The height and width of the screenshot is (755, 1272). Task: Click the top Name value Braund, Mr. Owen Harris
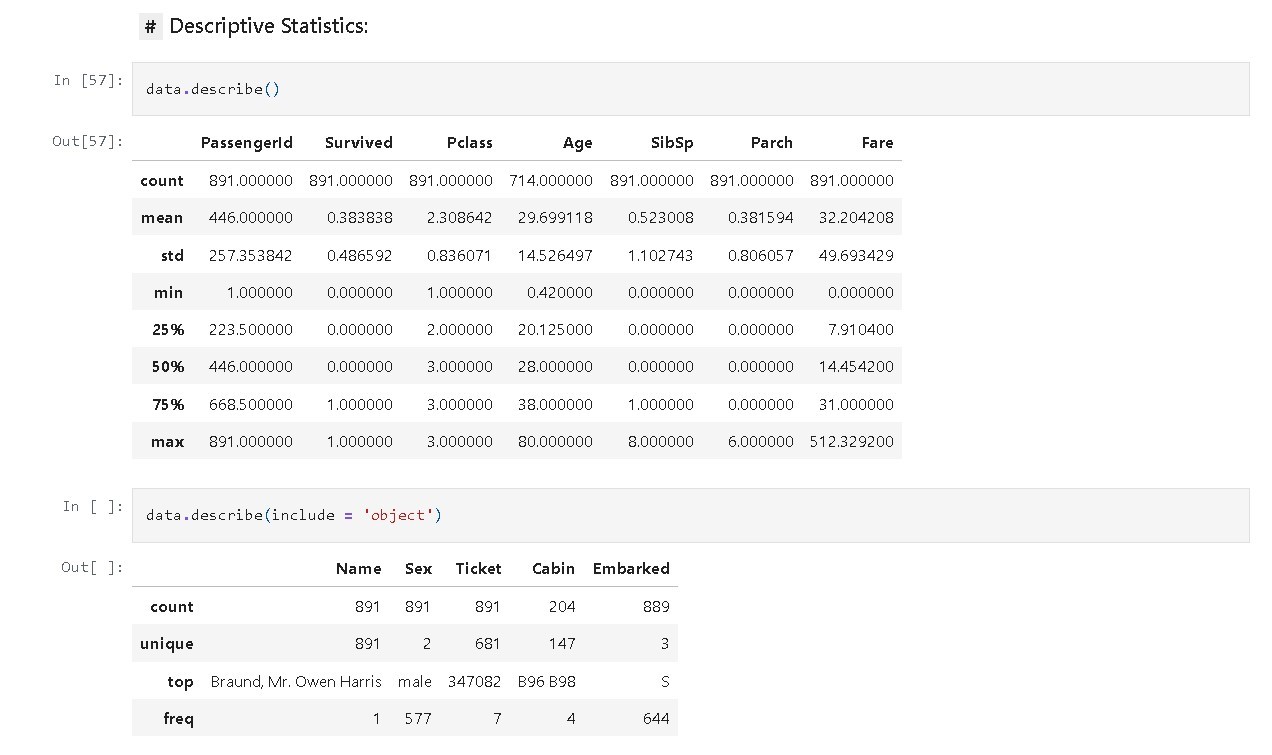pos(296,682)
